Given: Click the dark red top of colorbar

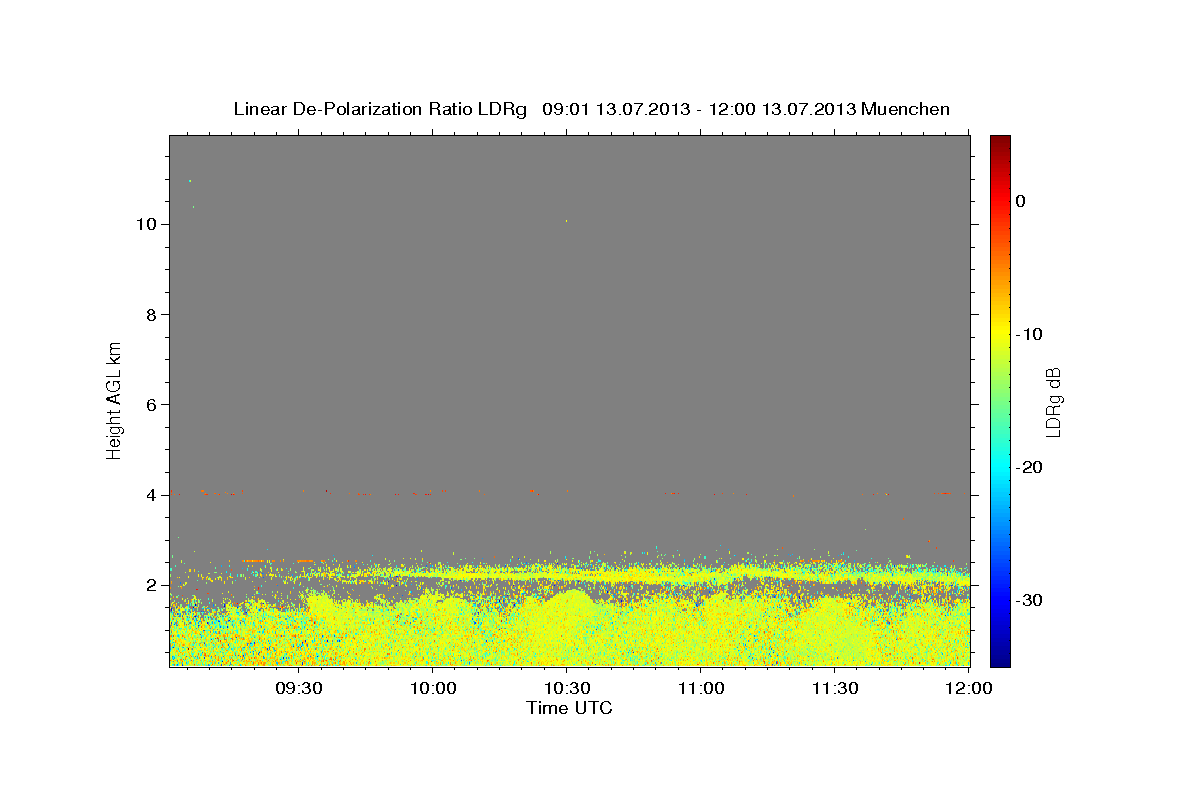Looking at the screenshot, I should [x=1000, y=145].
